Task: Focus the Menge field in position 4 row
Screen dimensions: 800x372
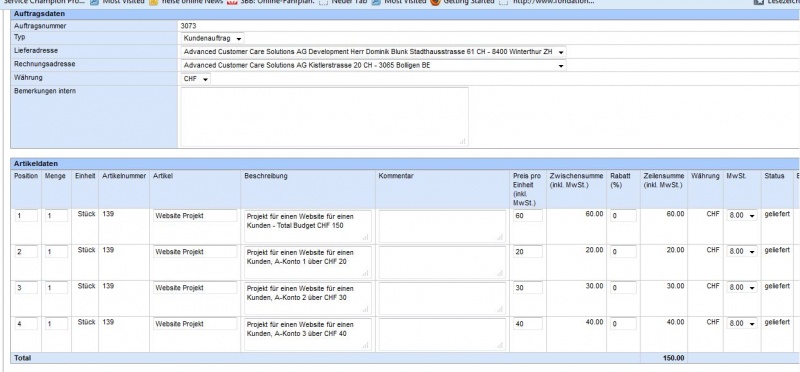Action: 56,324
